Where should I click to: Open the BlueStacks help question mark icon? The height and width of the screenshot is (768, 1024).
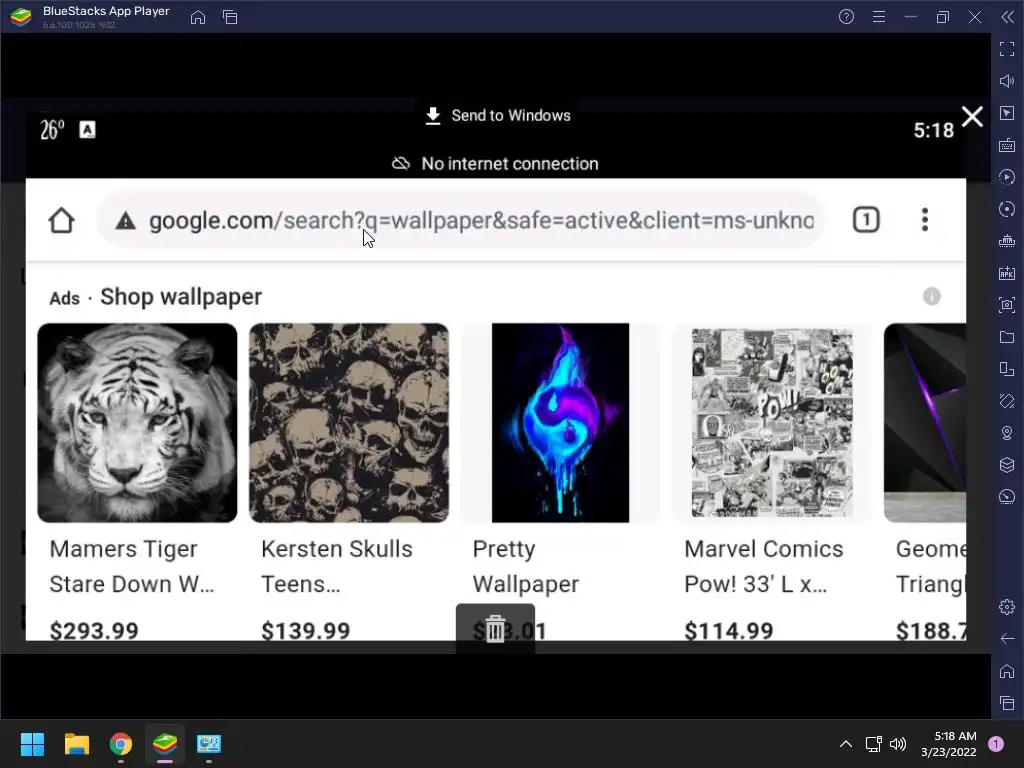coord(846,17)
